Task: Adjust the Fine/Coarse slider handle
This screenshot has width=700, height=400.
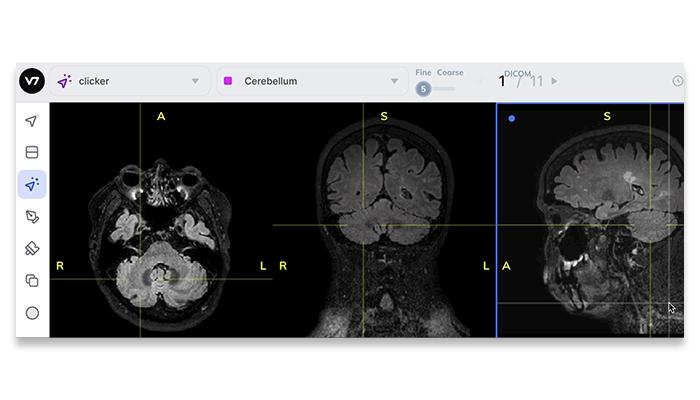Action: click(423, 89)
